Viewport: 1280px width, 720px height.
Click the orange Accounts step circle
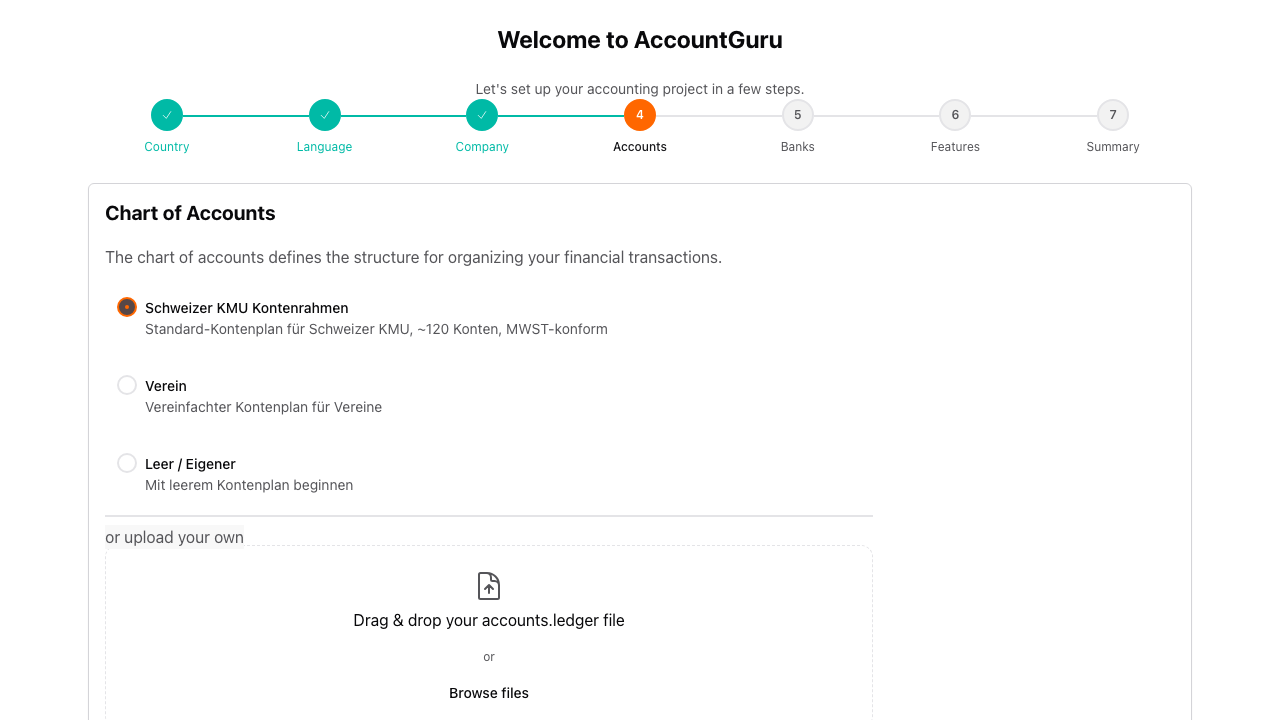(x=640, y=114)
